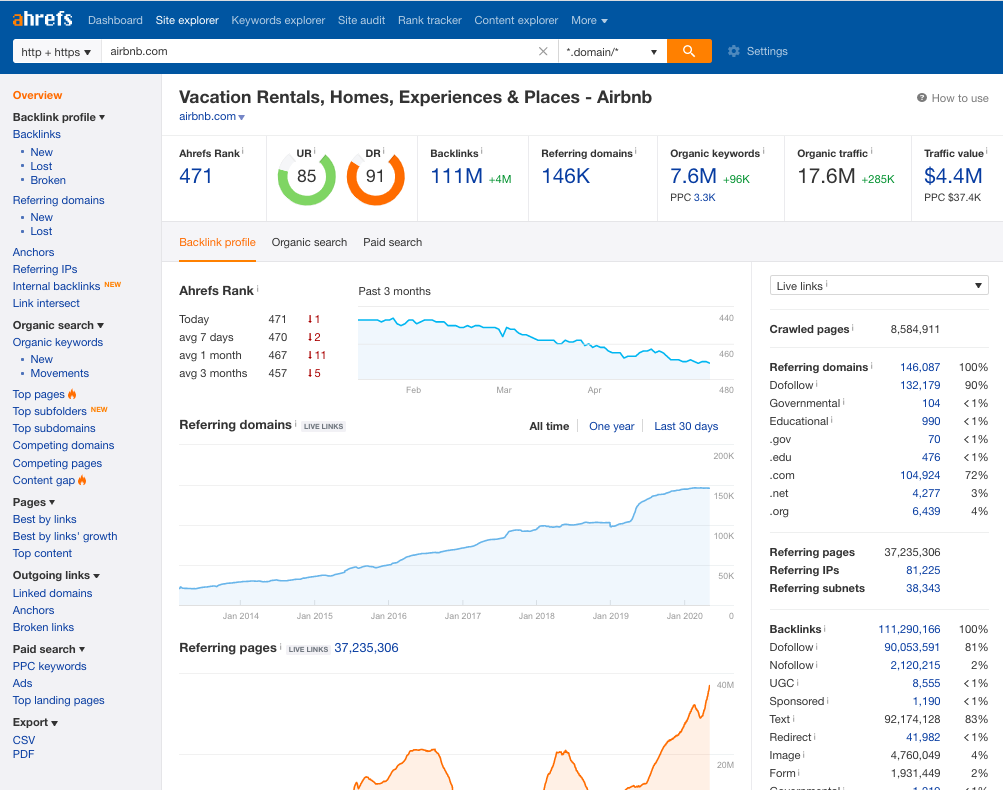Go to Dashboard in top navigation
1003x790 pixels.
point(115,20)
